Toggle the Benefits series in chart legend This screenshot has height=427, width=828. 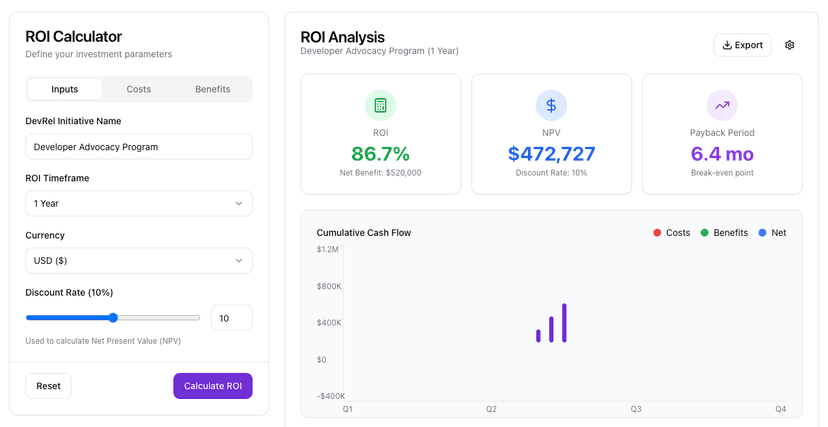coord(724,233)
